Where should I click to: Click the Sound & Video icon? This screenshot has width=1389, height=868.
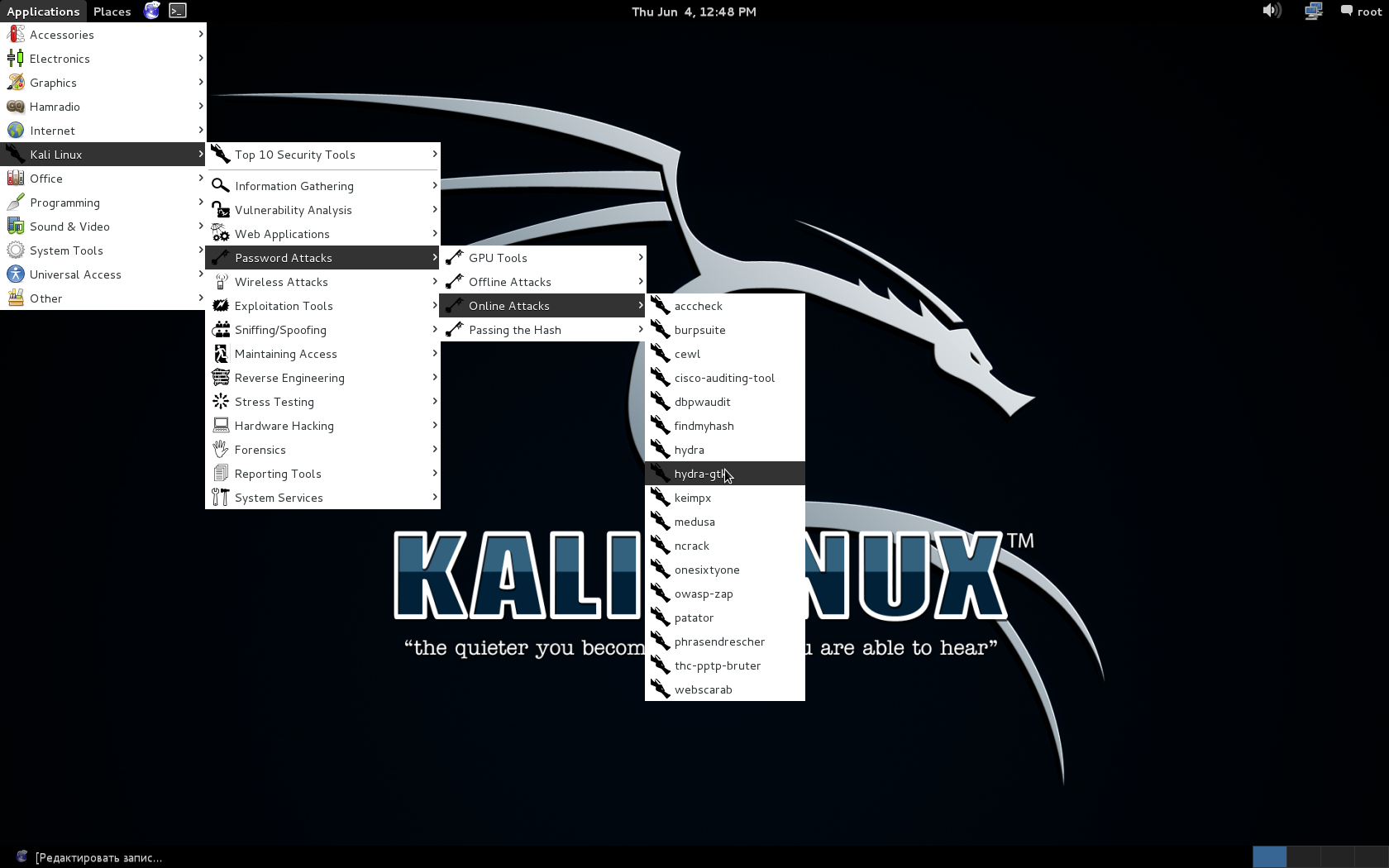coord(16,227)
